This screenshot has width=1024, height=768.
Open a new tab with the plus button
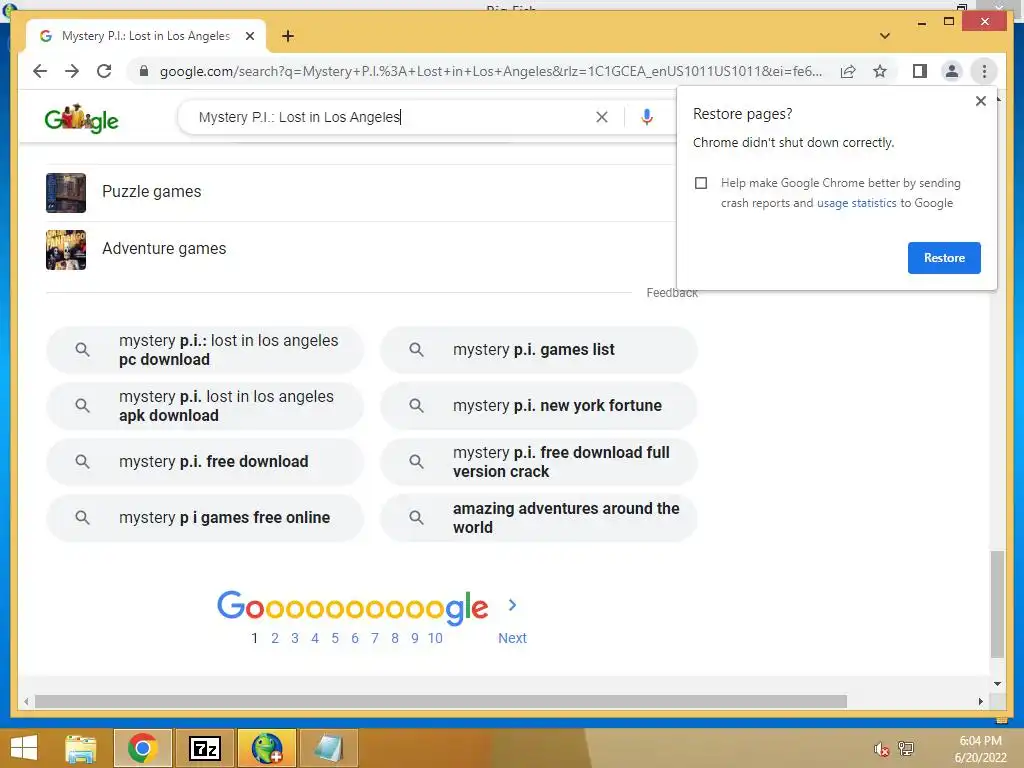tap(288, 36)
